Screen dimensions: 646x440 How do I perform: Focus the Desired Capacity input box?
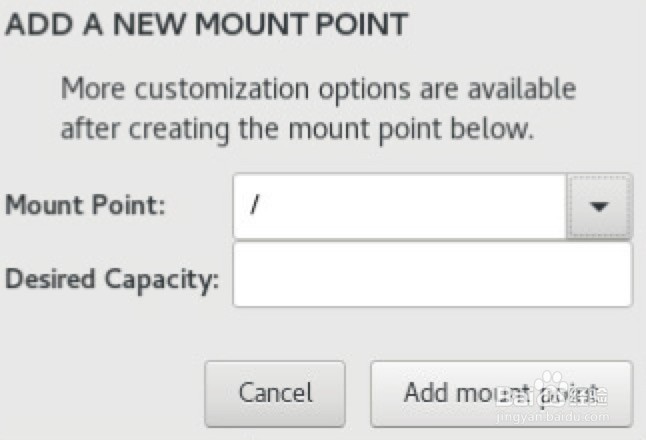(x=432, y=275)
